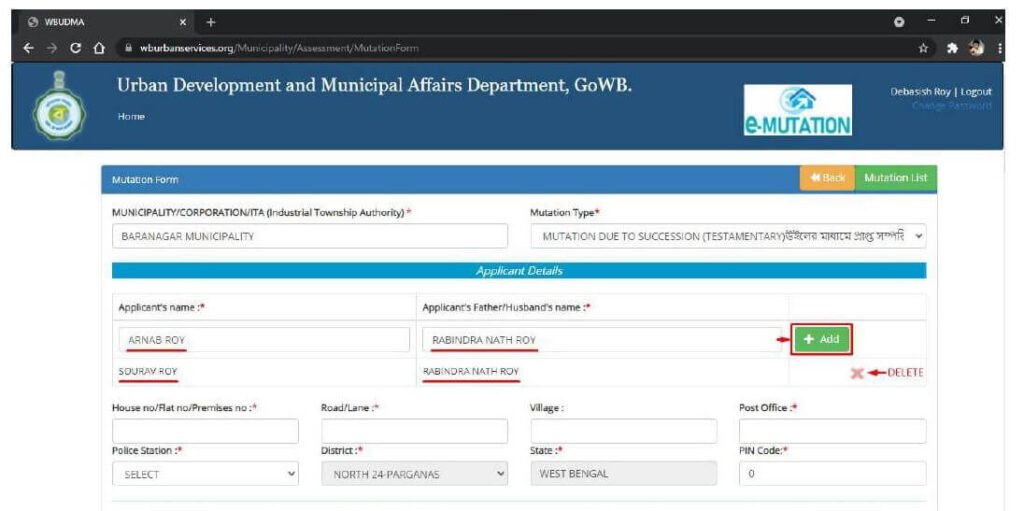Click the Urban Development department heading

(x=374, y=86)
